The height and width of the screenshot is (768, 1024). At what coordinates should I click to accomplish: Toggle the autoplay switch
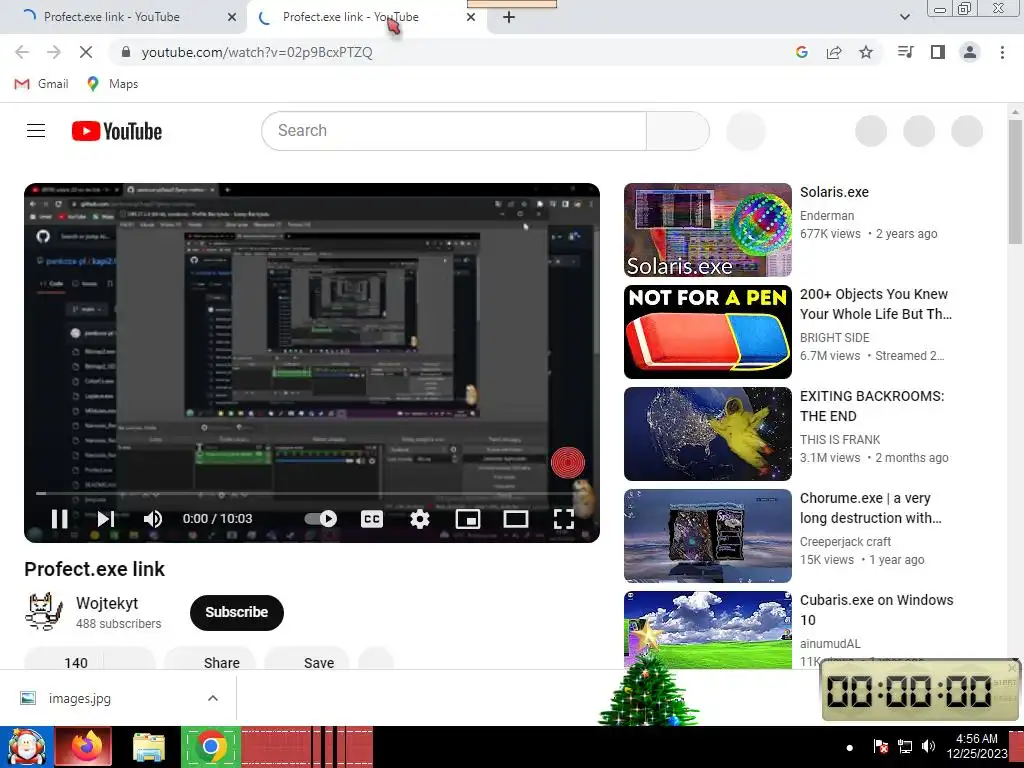point(321,519)
